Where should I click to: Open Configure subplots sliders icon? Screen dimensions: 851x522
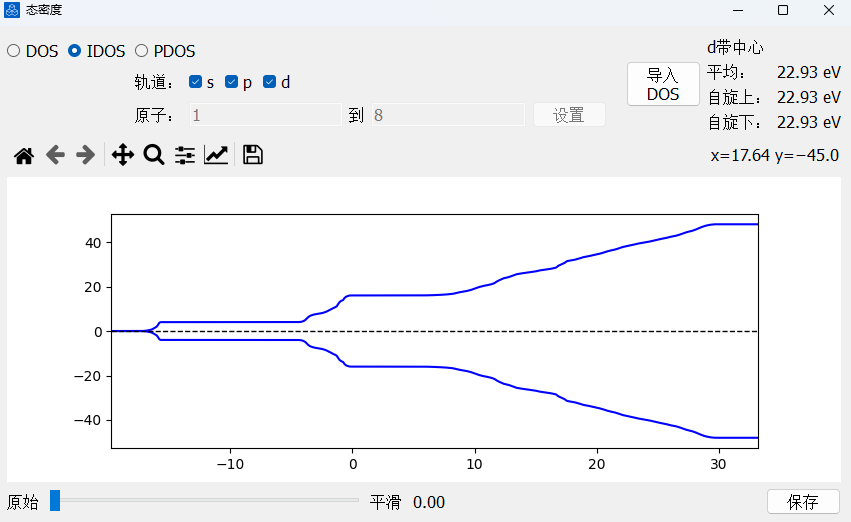[x=185, y=155]
